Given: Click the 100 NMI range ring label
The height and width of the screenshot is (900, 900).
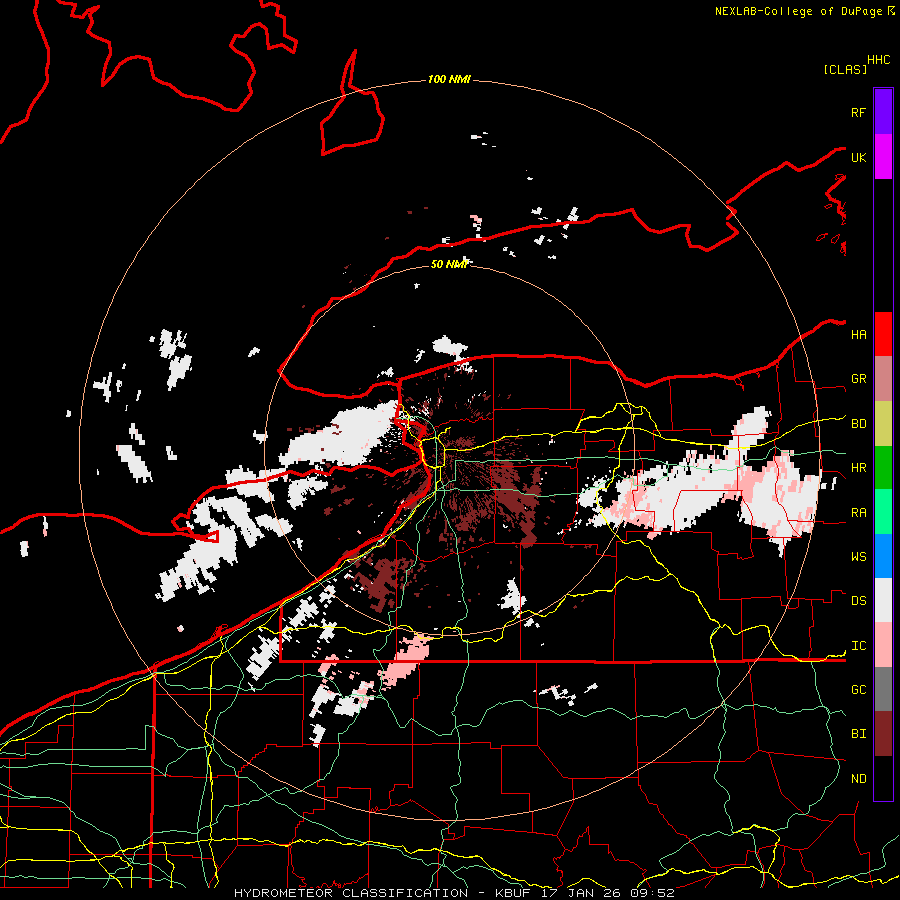Looking at the screenshot, I should [449, 79].
